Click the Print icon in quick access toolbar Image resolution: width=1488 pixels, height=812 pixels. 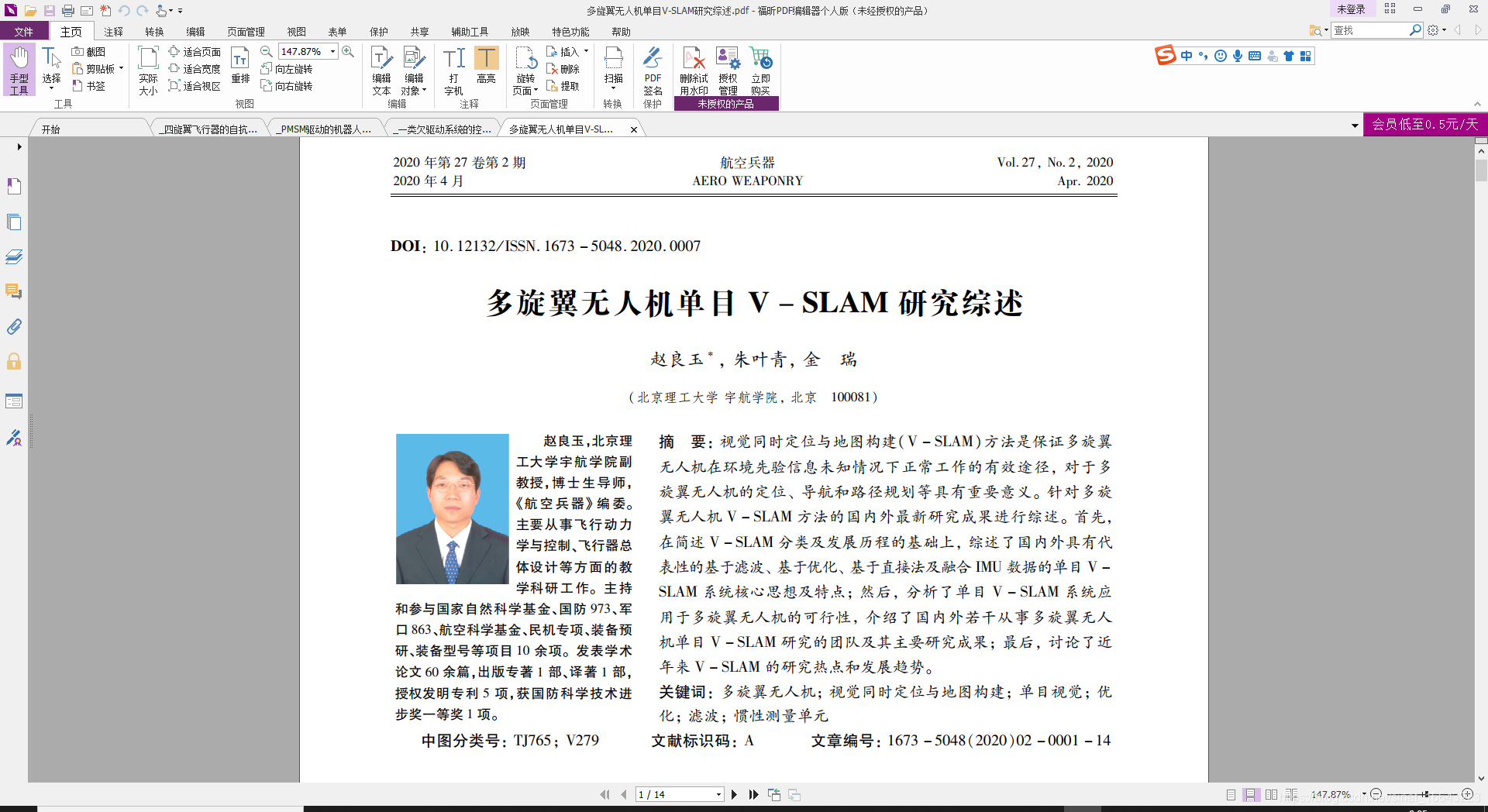[x=67, y=11]
